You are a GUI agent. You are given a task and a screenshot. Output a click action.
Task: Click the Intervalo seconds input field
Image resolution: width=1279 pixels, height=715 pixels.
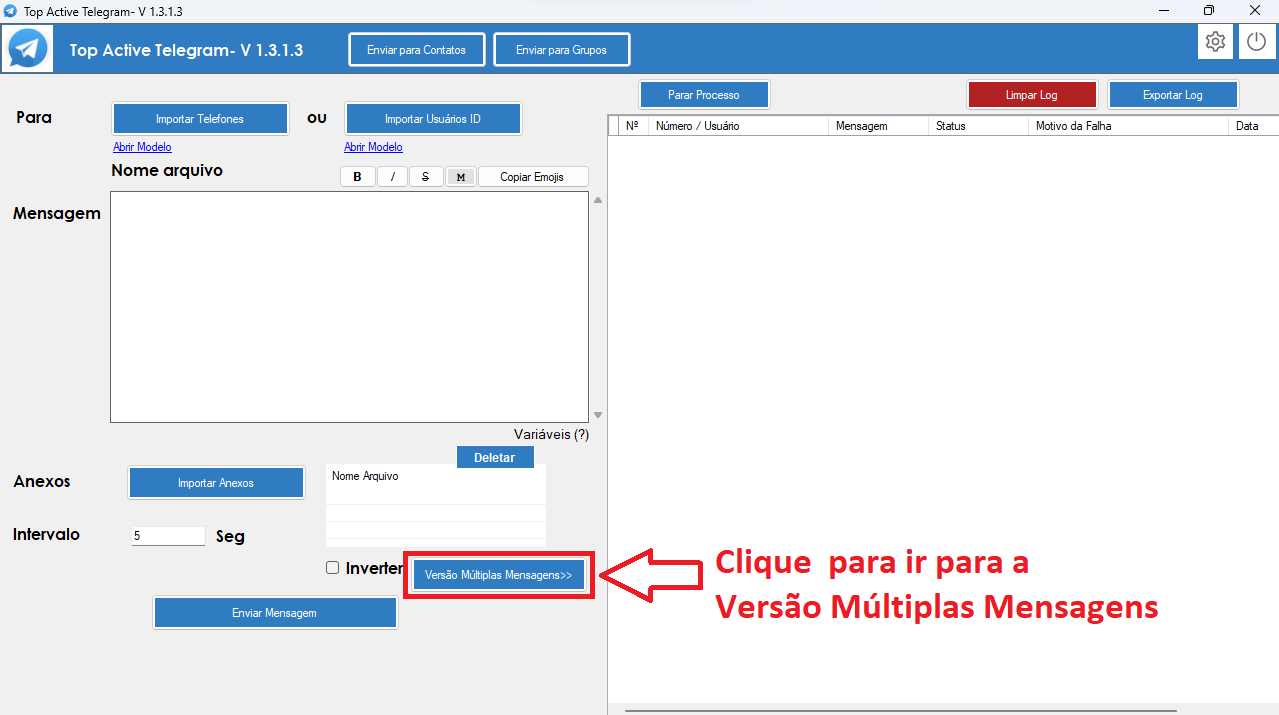(x=168, y=535)
